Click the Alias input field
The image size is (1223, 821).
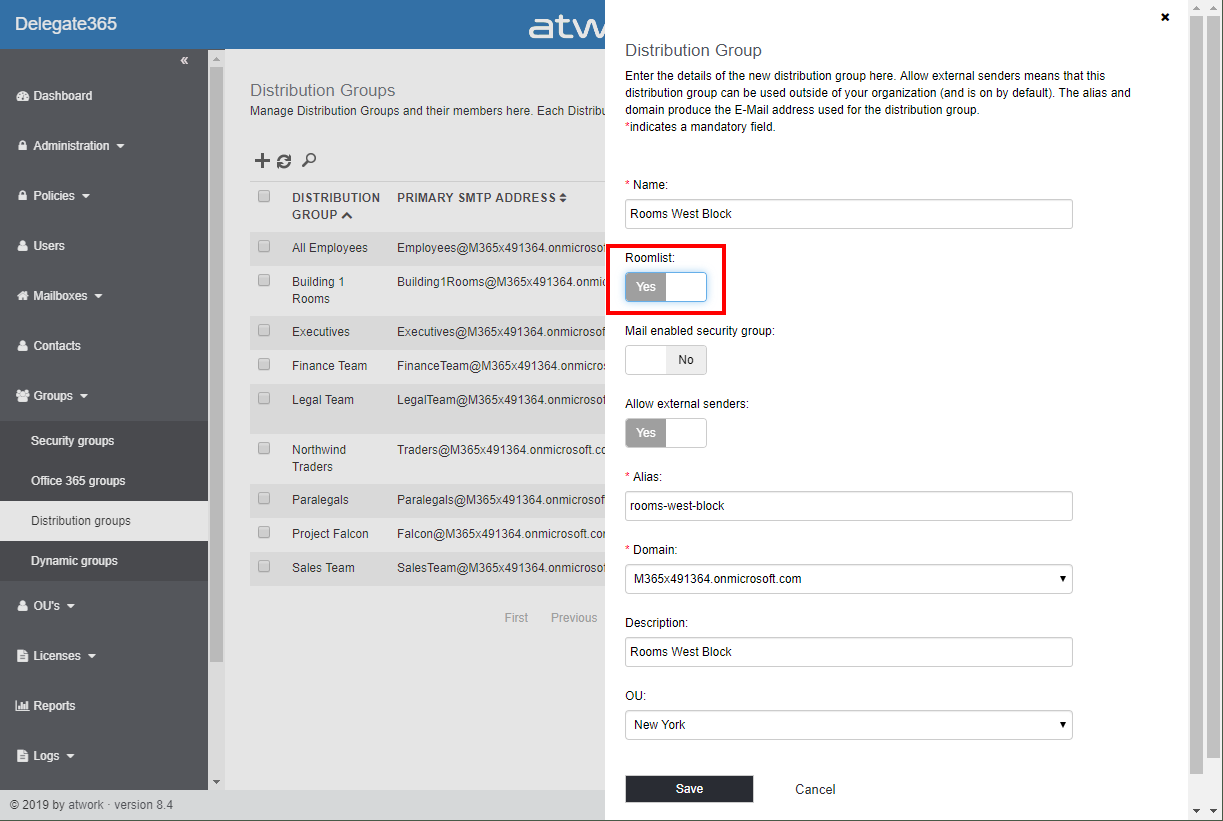pos(849,506)
